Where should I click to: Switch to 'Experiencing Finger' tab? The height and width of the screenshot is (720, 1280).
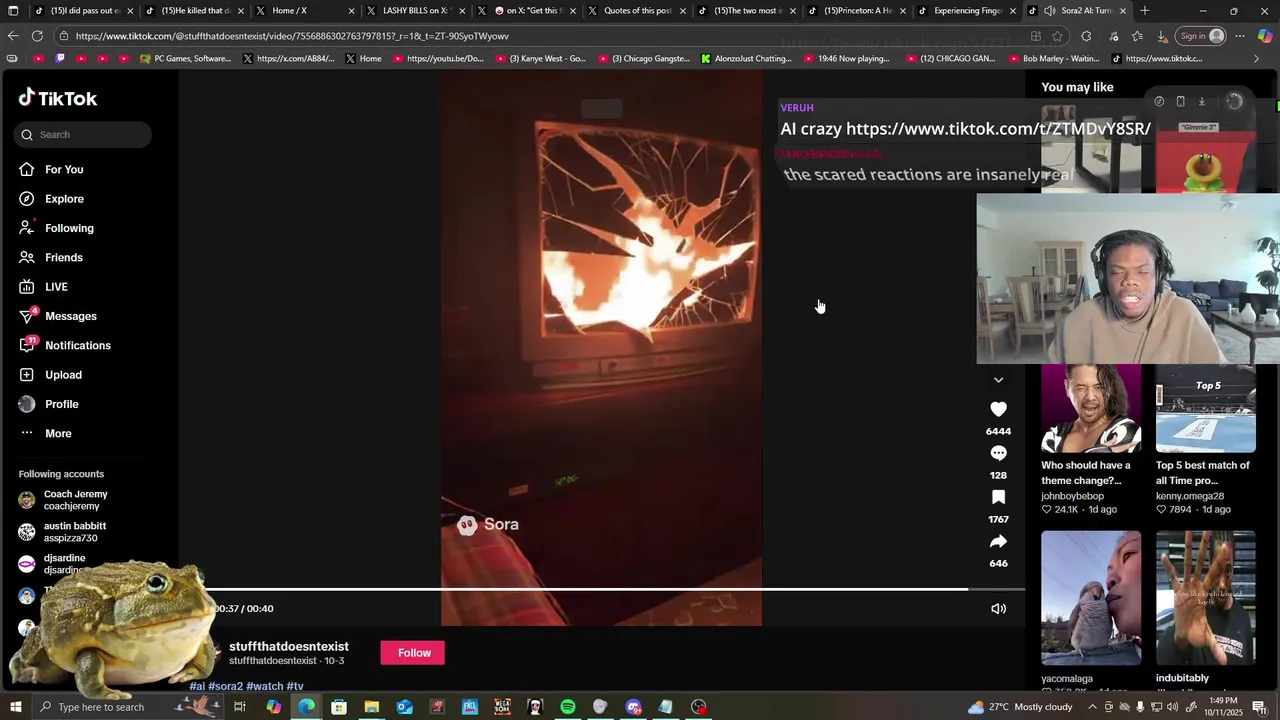(x=964, y=11)
